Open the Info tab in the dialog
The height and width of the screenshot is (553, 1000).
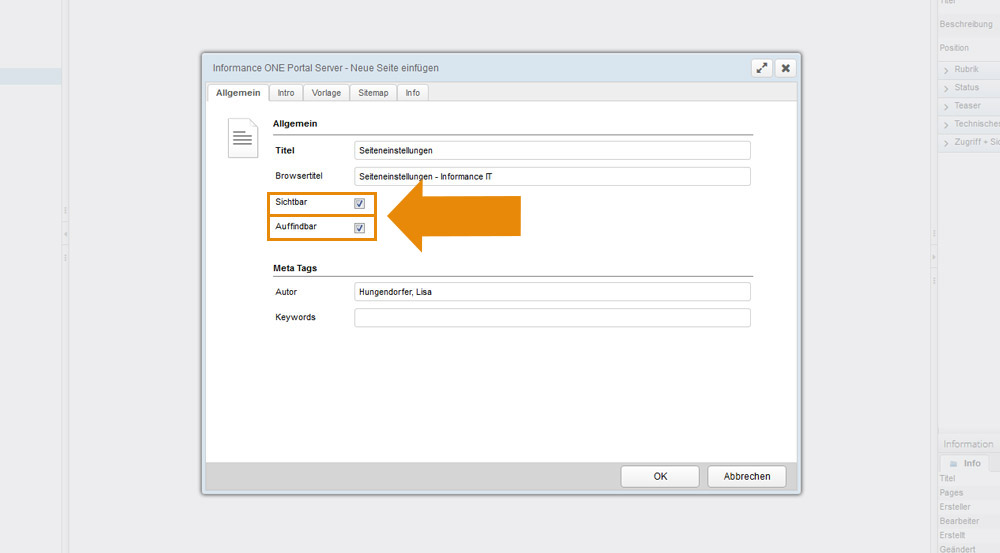coord(413,93)
